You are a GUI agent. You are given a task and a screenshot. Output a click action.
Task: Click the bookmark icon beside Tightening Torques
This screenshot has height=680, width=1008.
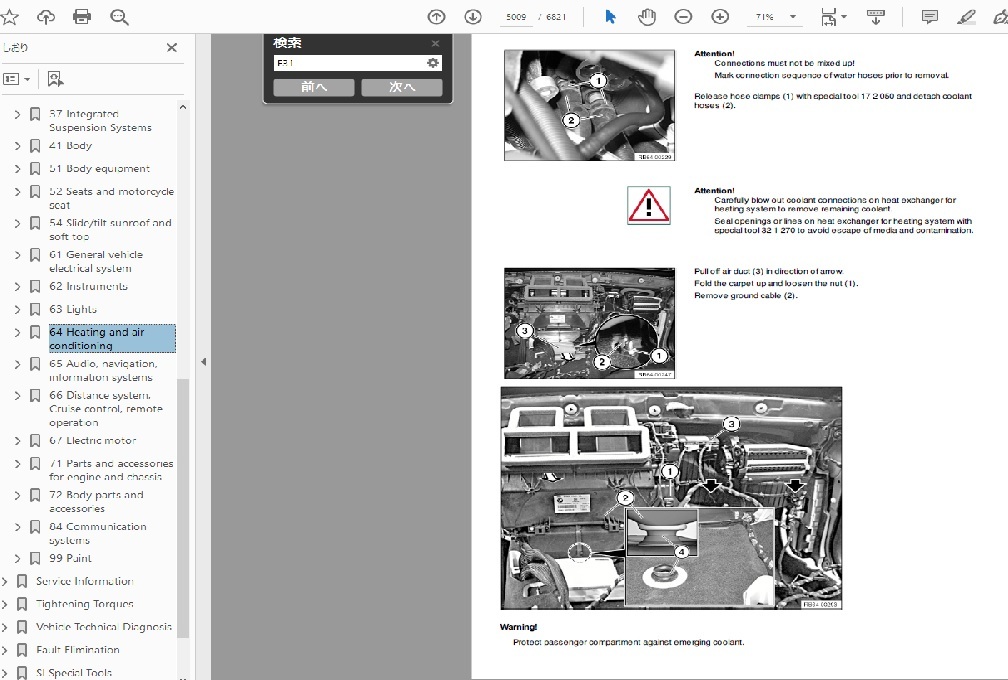[x=22, y=605]
